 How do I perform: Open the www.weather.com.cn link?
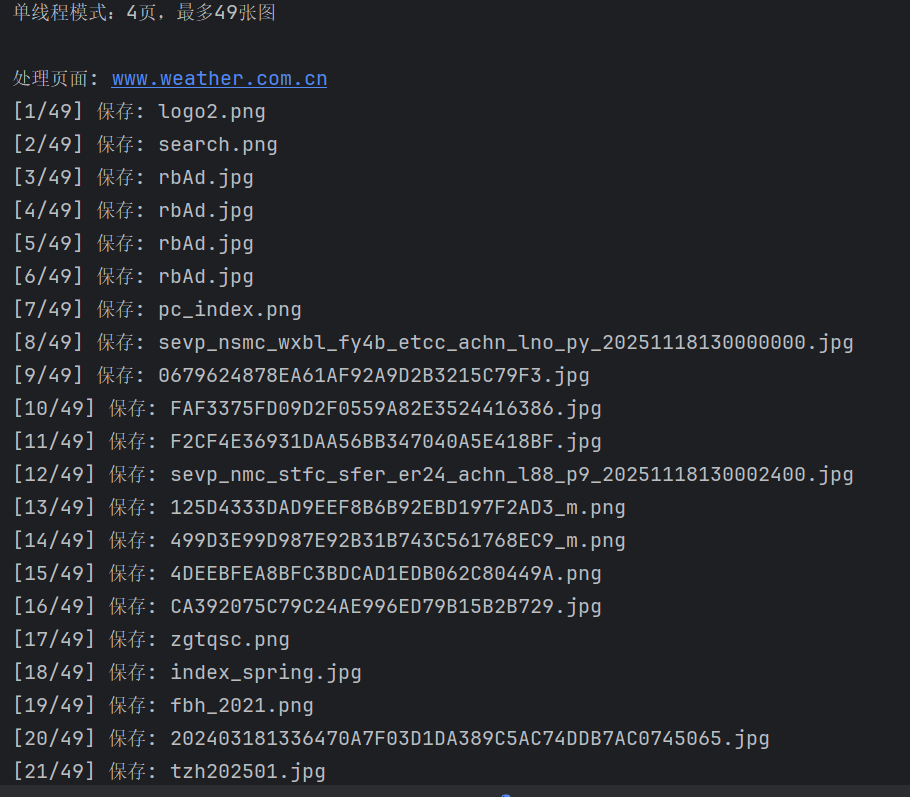(219, 79)
